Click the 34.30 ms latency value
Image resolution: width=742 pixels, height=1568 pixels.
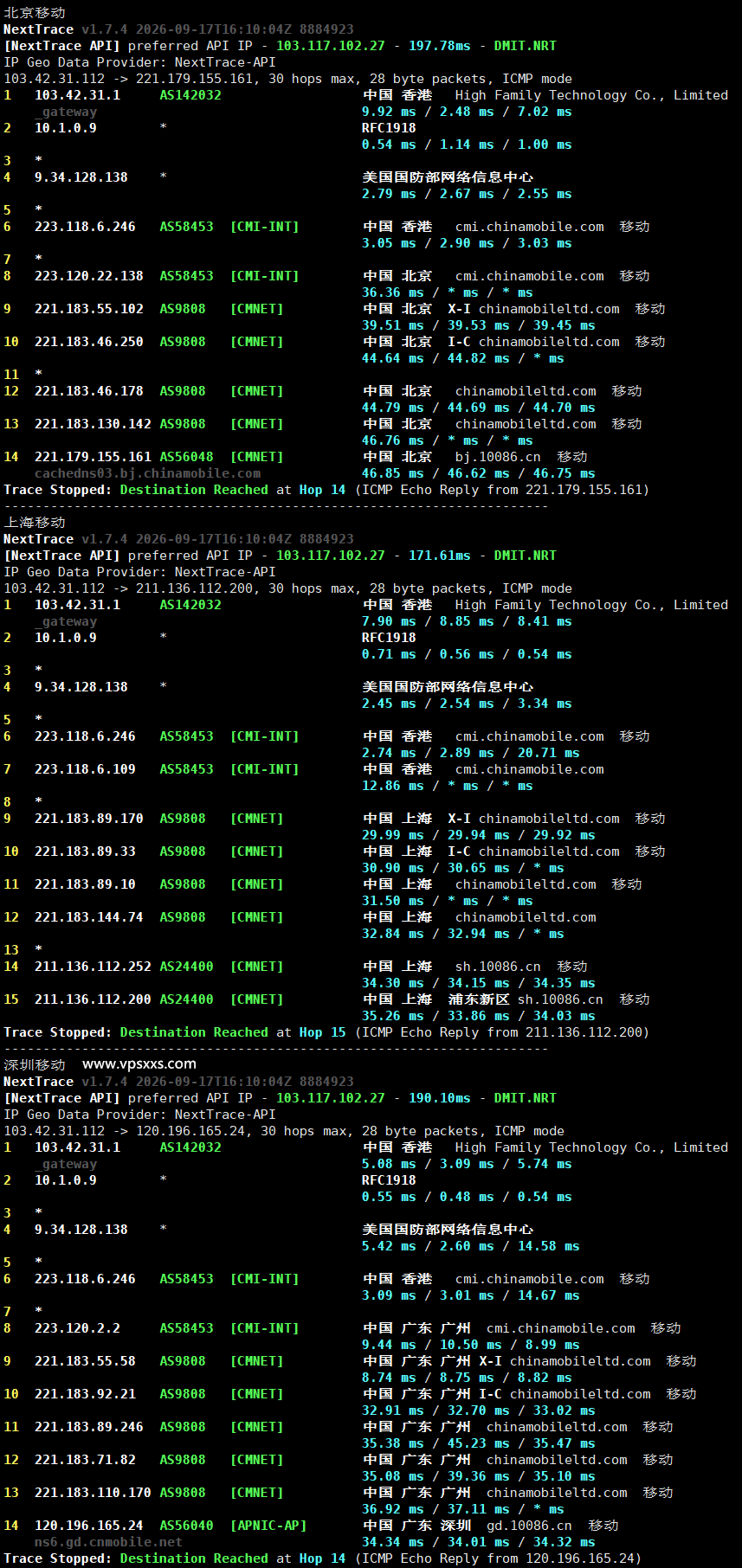tap(393, 983)
